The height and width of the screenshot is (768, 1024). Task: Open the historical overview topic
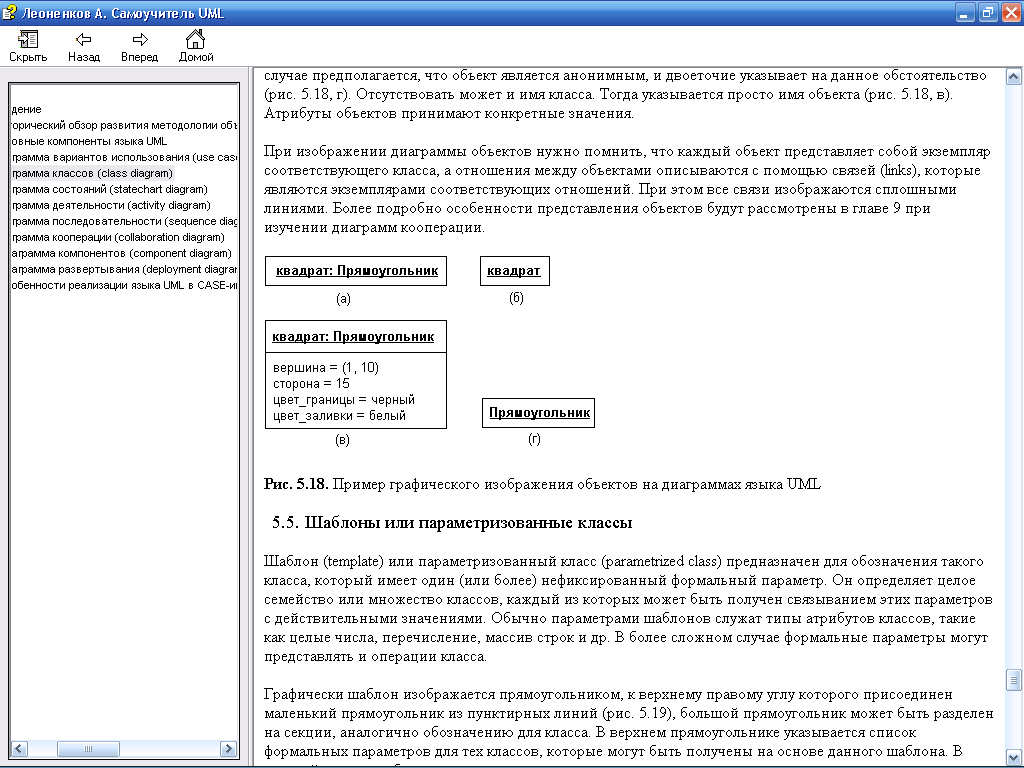click(124, 125)
